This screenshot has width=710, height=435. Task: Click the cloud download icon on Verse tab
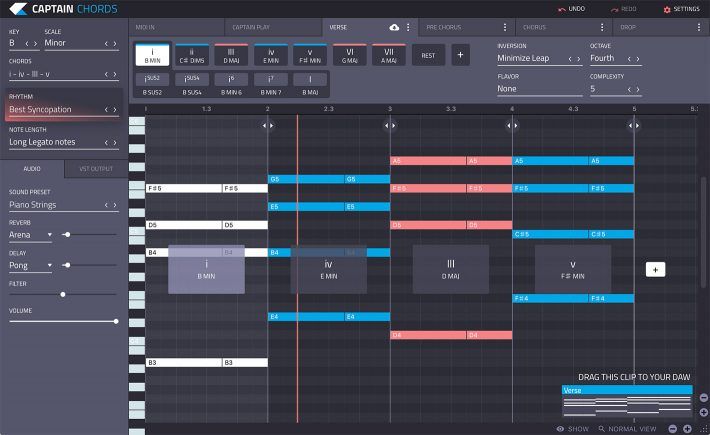point(394,28)
